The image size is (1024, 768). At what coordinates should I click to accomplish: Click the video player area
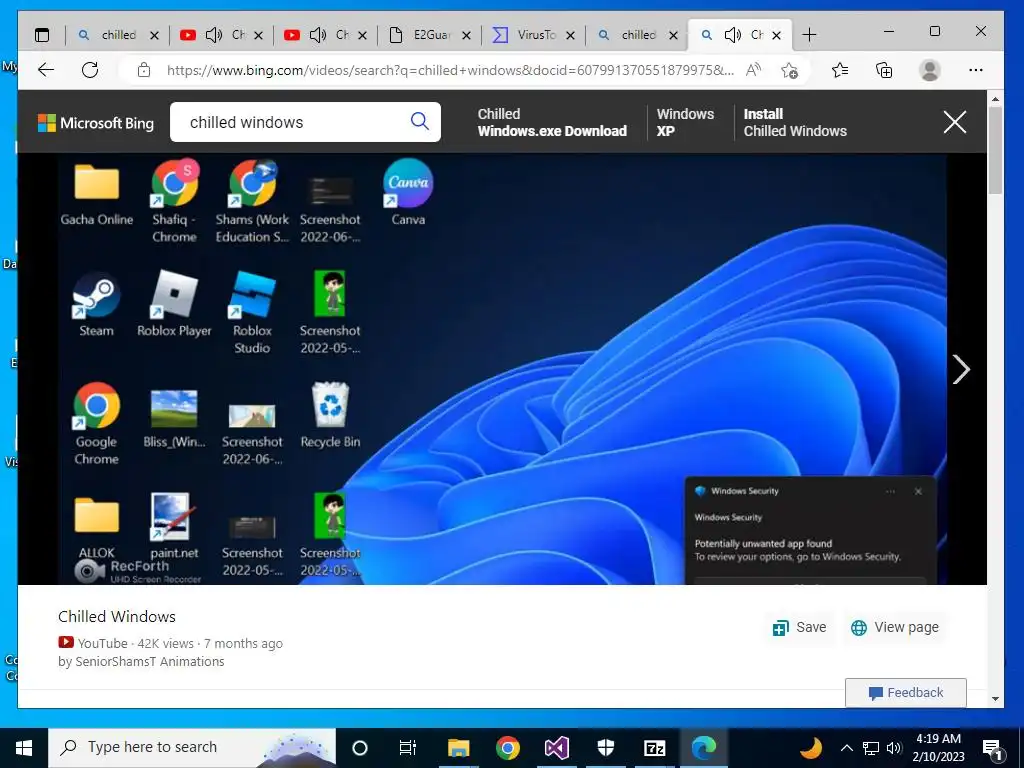pyautogui.click(x=502, y=369)
